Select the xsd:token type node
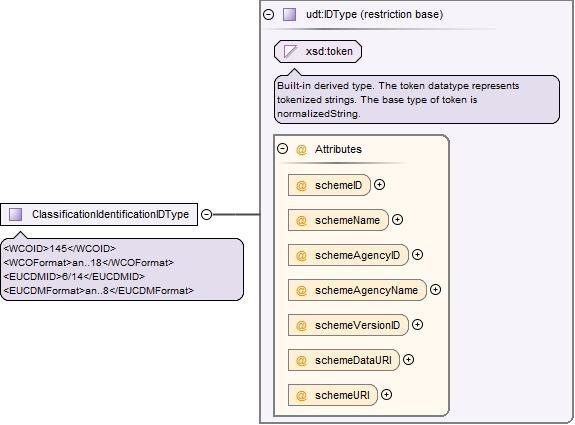This screenshot has width=575, height=425. pos(318,51)
